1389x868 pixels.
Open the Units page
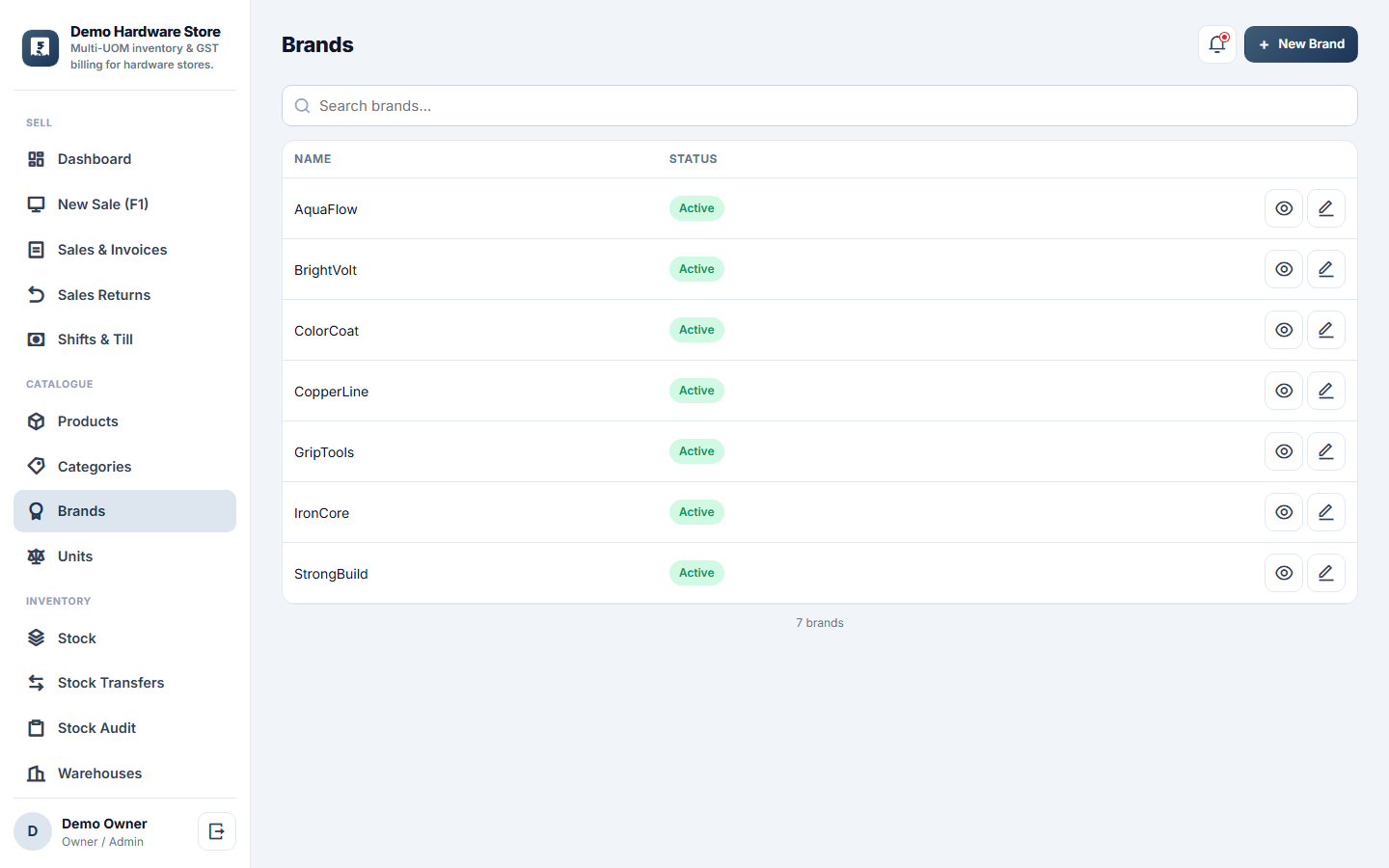click(124, 556)
